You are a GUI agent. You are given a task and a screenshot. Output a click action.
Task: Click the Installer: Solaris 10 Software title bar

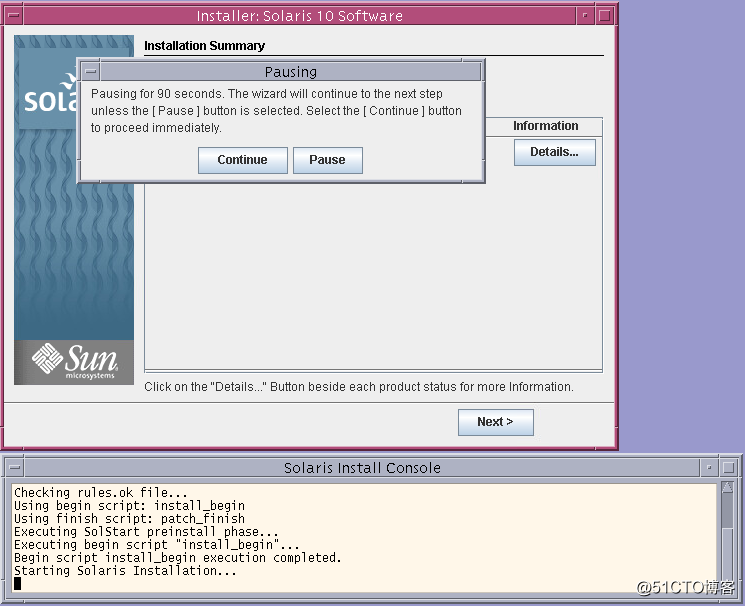(x=299, y=16)
